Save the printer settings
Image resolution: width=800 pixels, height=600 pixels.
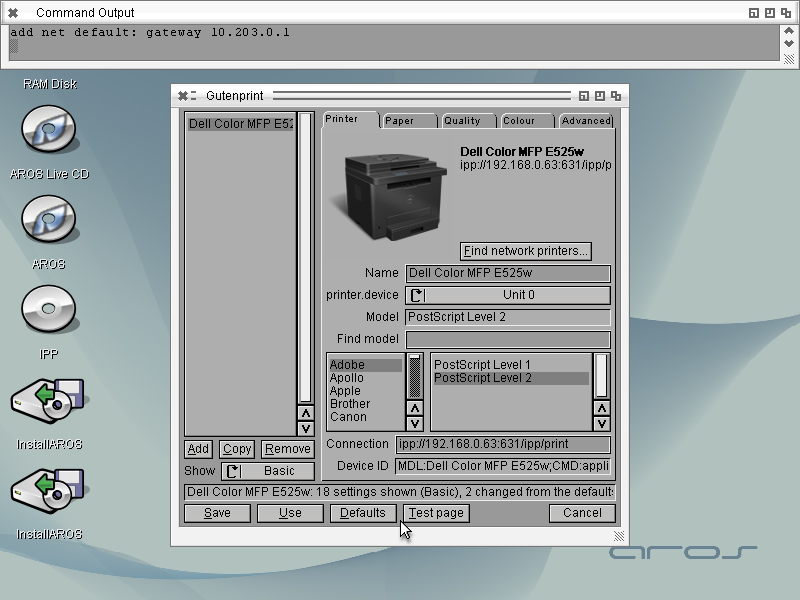[217, 513]
